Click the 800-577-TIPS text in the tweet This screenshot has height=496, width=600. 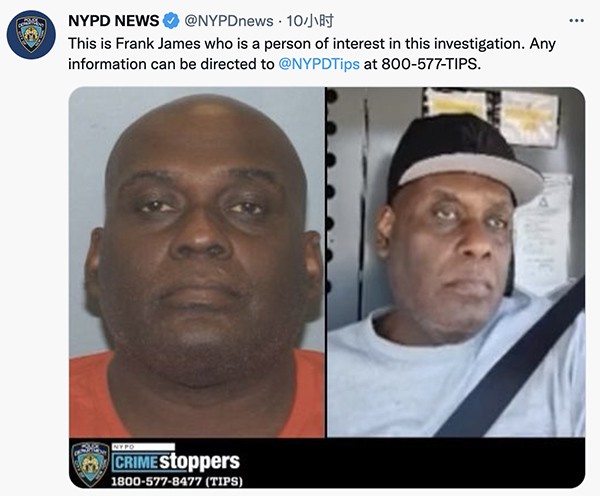tap(431, 64)
